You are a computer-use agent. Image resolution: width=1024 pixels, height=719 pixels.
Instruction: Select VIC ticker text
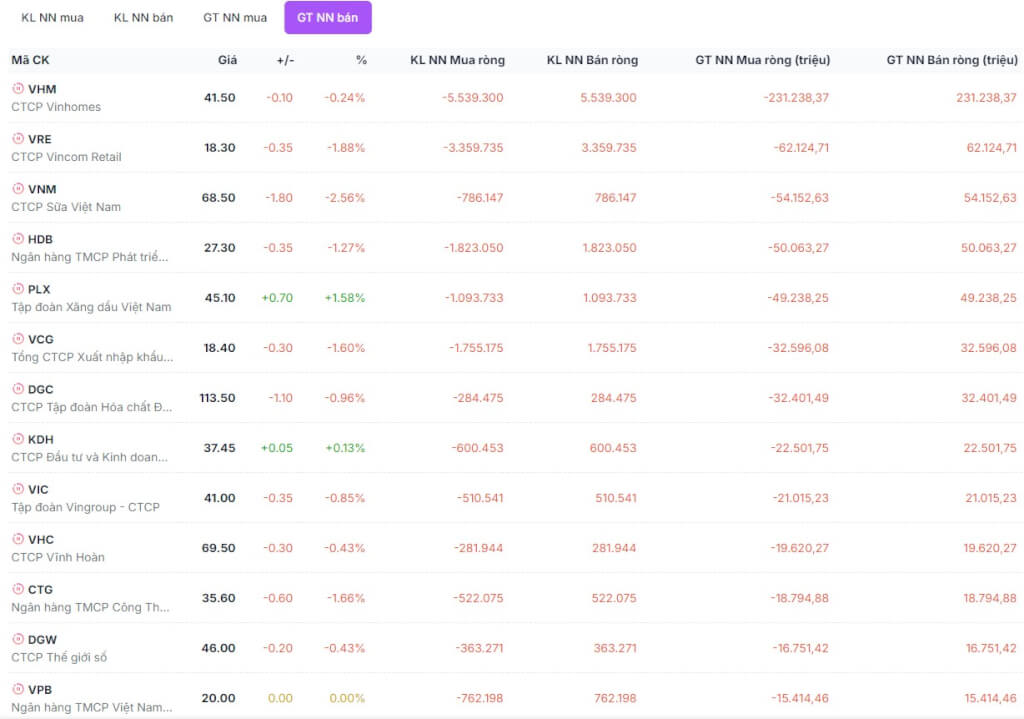pos(38,490)
